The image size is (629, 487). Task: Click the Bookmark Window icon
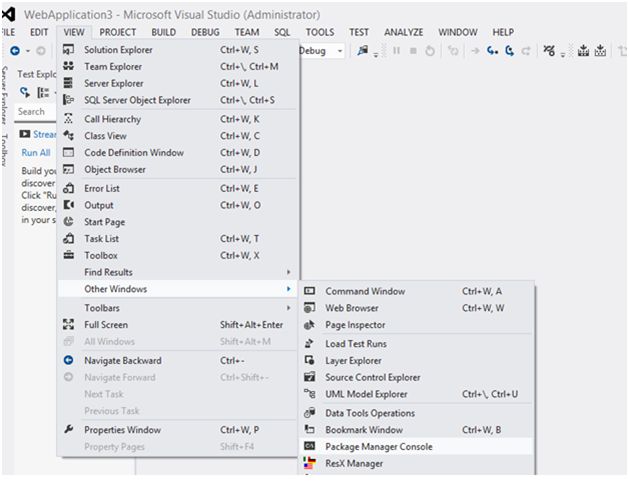[309, 429]
